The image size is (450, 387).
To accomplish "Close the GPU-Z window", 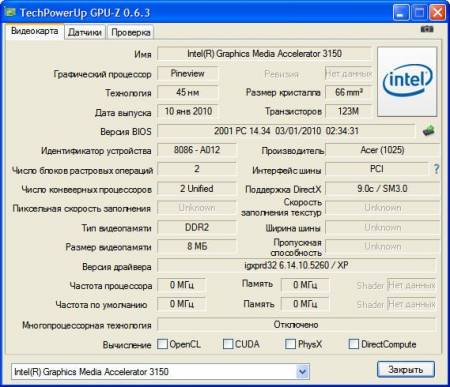I will pyautogui.click(x=437, y=13).
